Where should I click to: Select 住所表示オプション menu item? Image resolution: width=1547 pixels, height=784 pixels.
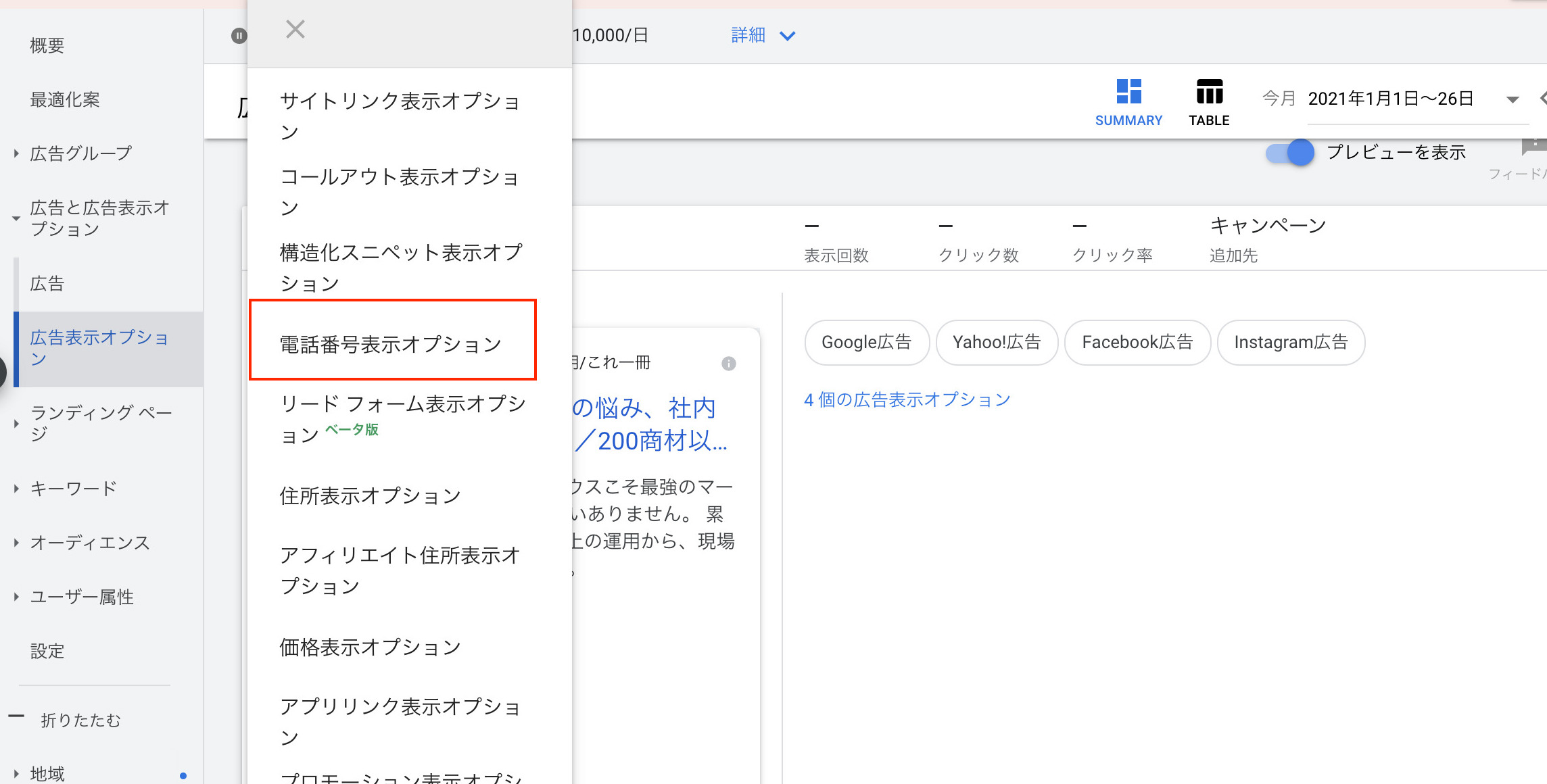click(x=370, y=495)
